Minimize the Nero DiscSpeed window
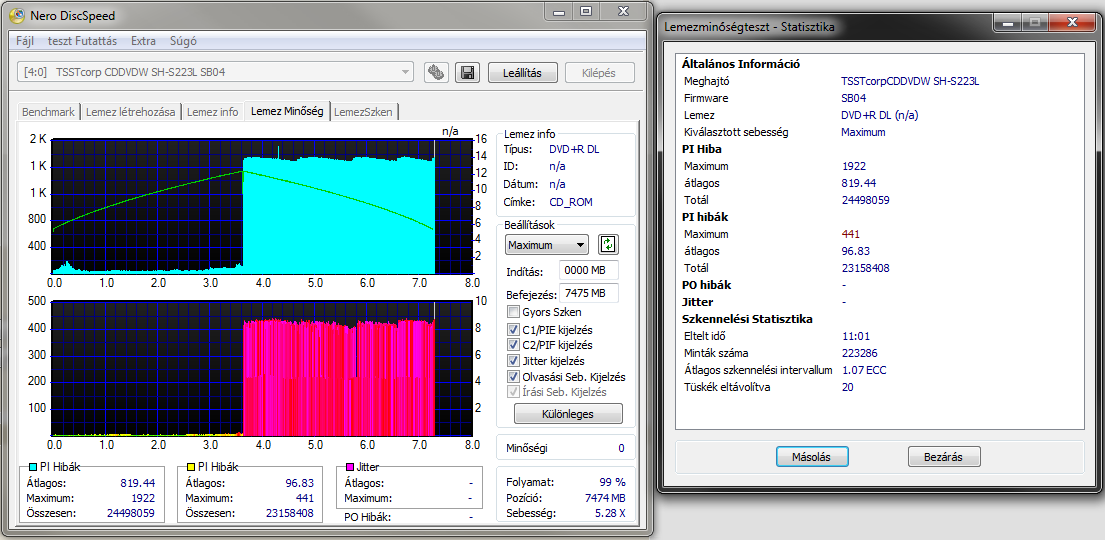1105x540 pixels. pyautogui.click(x=559, y=12)
